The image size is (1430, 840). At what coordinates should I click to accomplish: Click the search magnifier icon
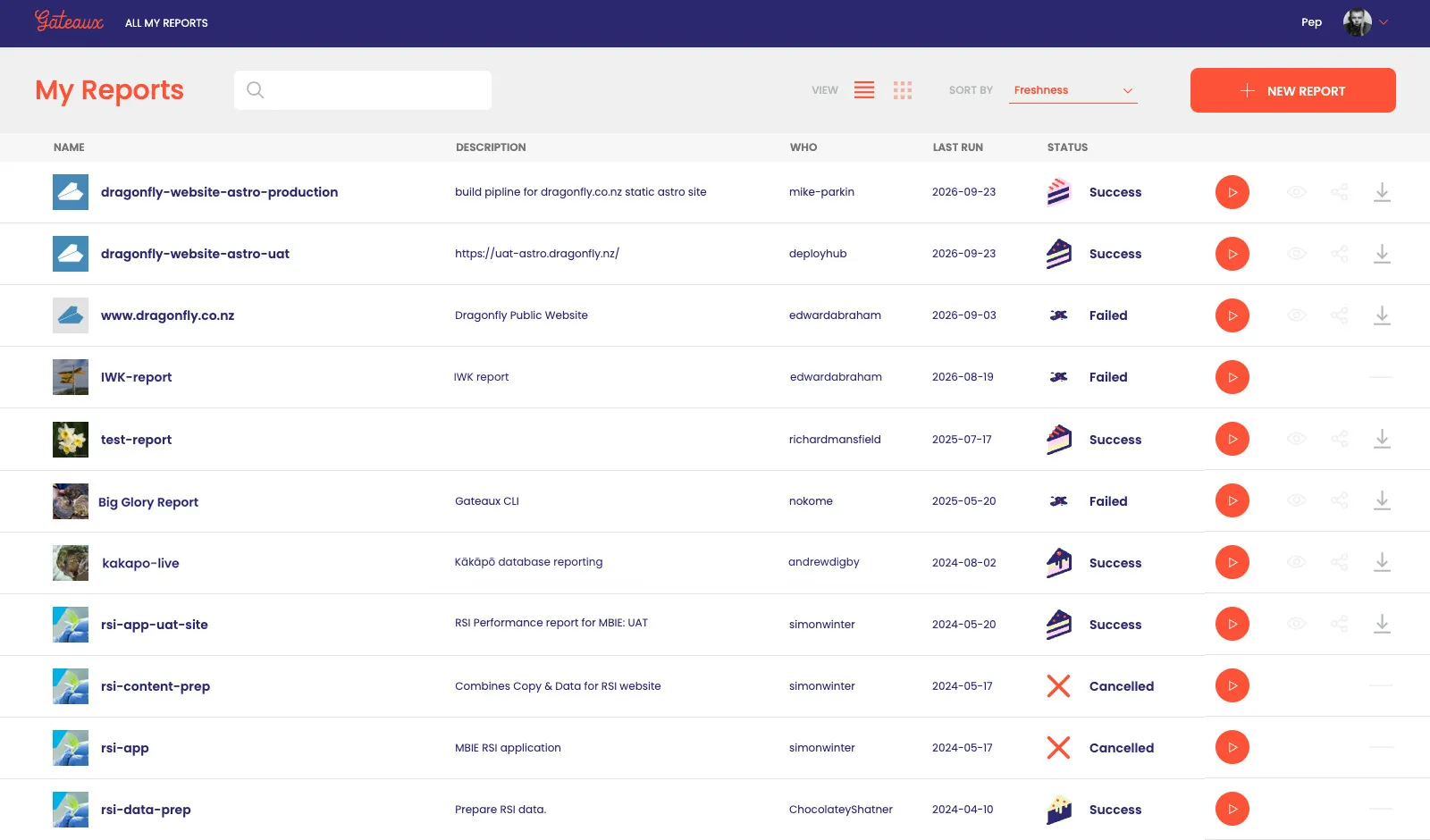(255, 90)
